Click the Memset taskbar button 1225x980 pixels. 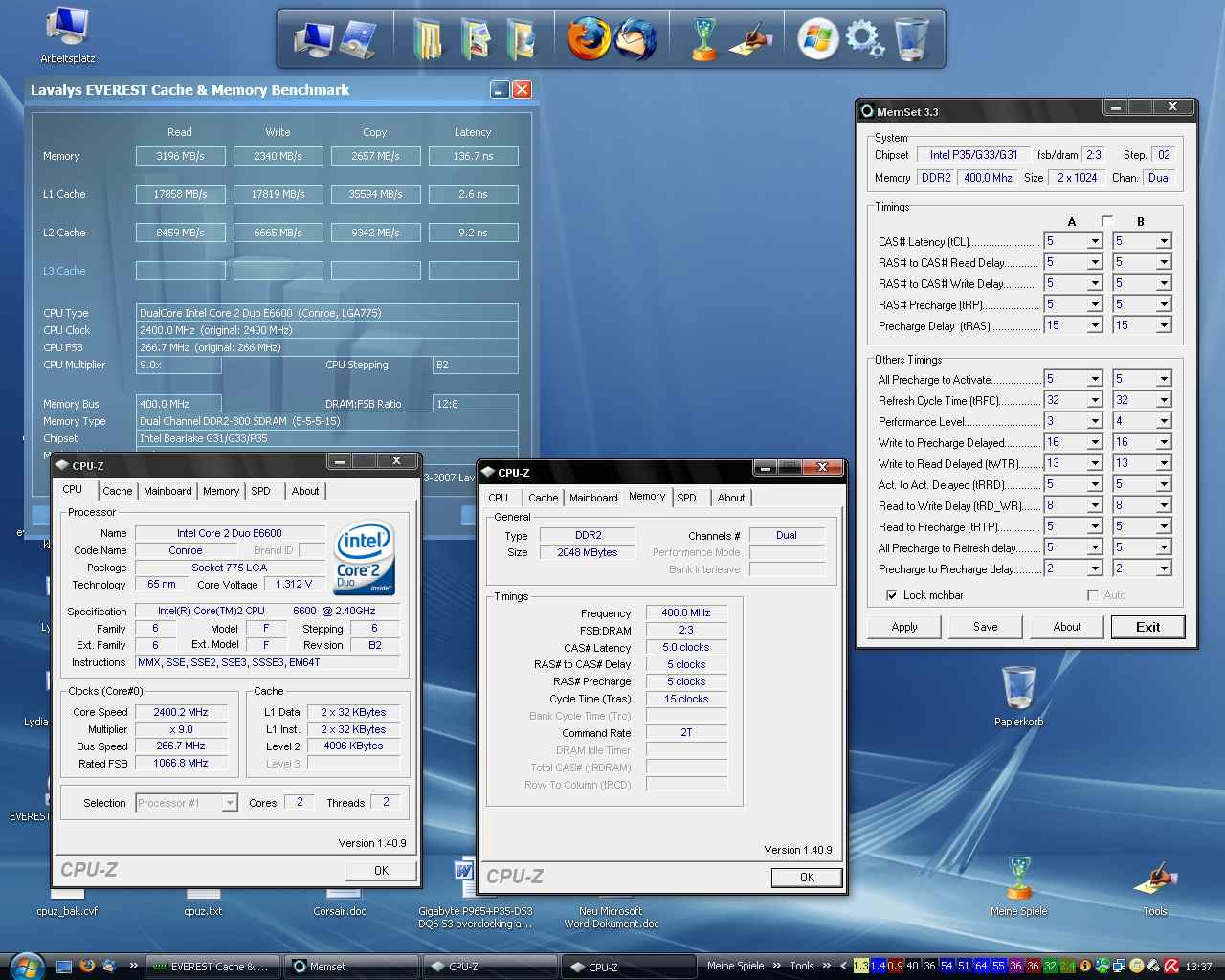[351, 967]
